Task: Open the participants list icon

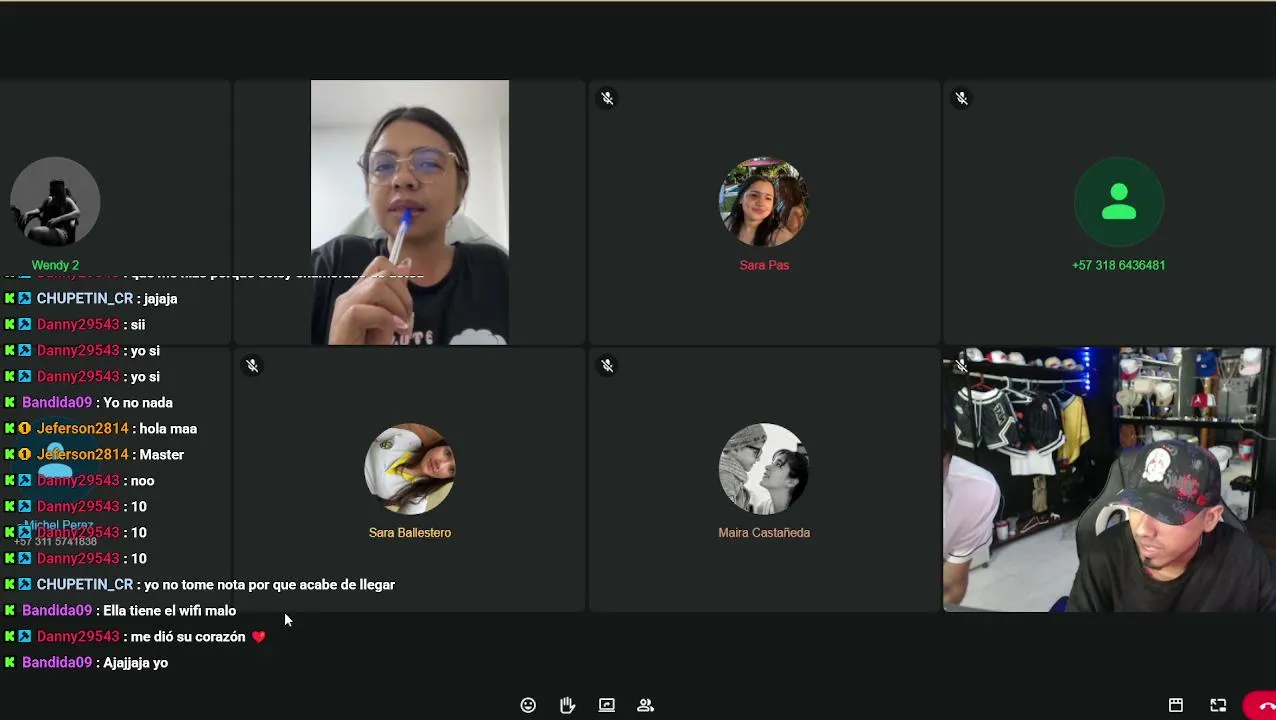Action: [645, 705]
